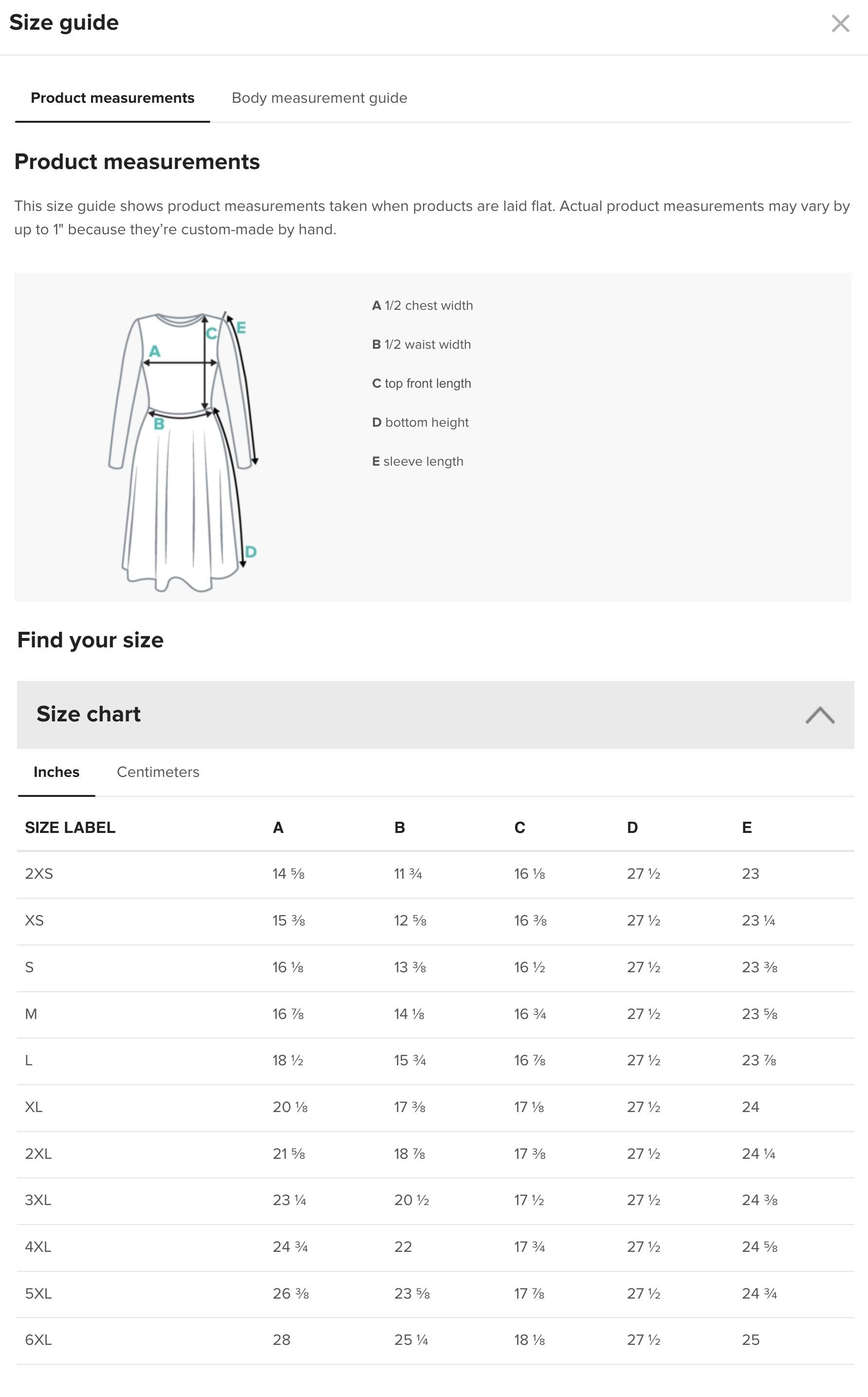Click the 6XL size row label
868x1397 pixels.
(x=38, y=1340)
